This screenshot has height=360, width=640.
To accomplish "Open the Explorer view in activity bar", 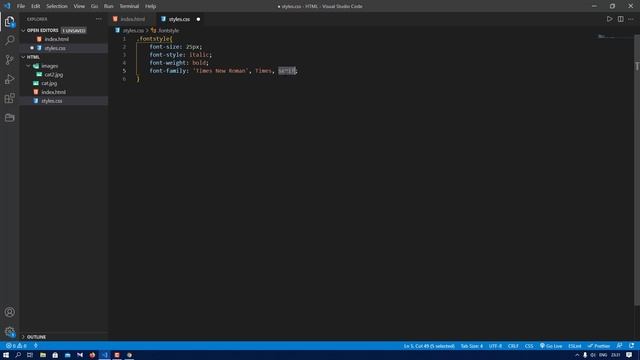I will coord(9,21).
